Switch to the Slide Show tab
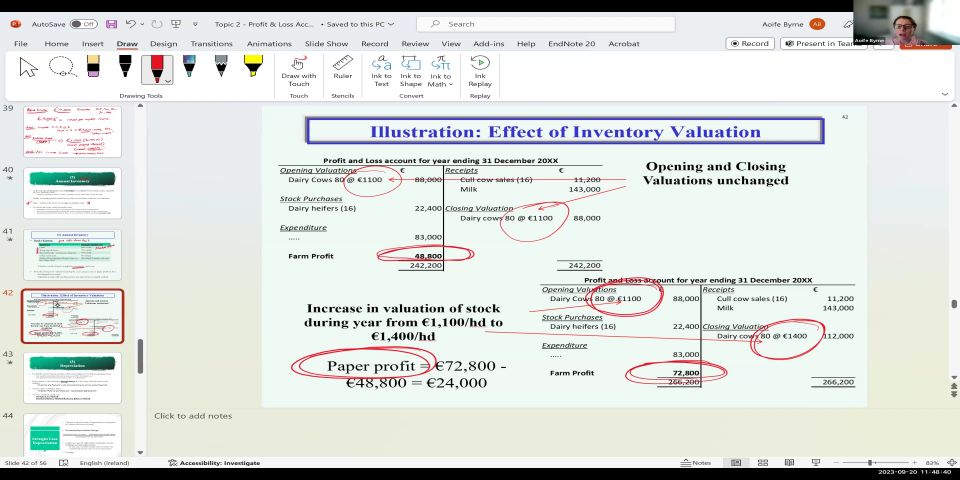Image resolution: width=960 pixels, height=480 pixels. pyautogui.click(x=326, y=44)
